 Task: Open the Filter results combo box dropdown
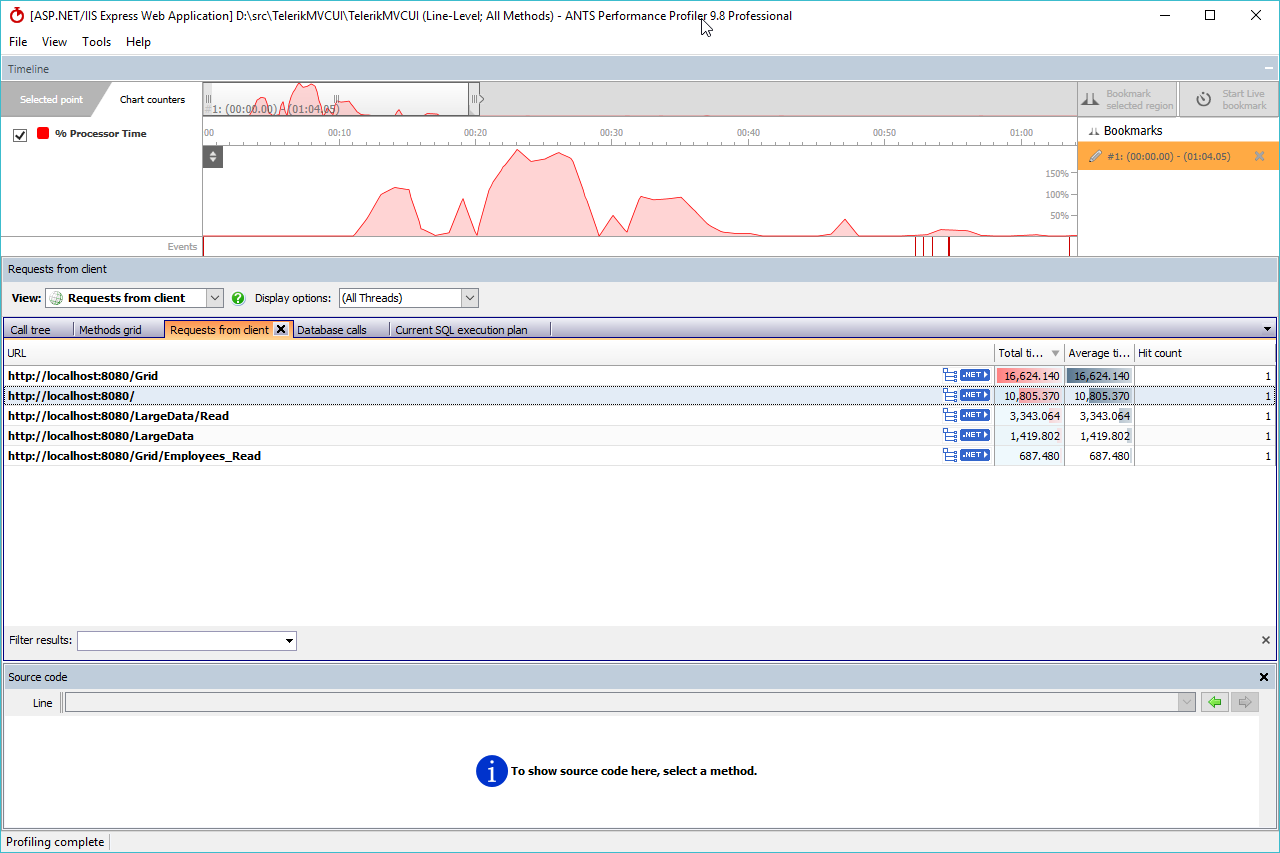pyautogui.click(x=289, y=641)
